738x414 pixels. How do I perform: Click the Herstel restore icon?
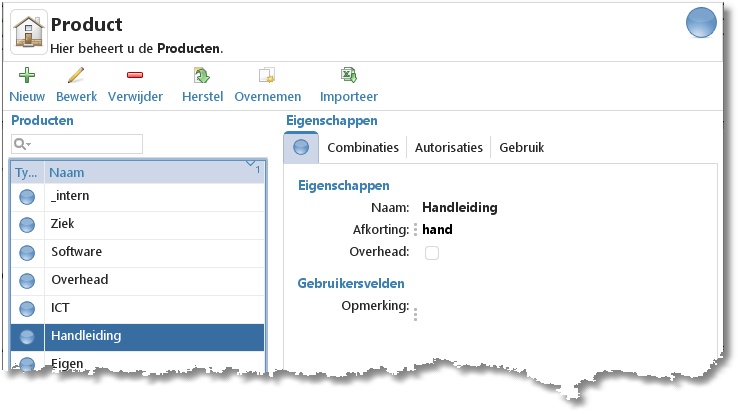click(x=202, y=75)
